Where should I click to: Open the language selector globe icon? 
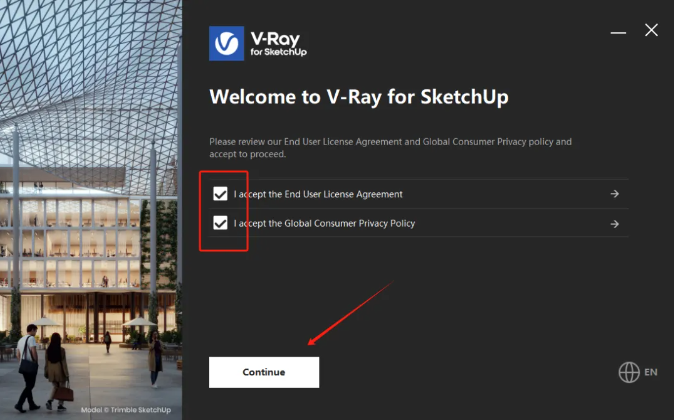click(629, 372)
